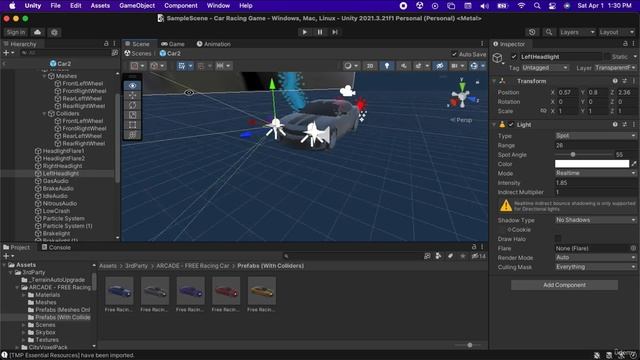Click the Sign in button
640x360 pixels.
16,32
